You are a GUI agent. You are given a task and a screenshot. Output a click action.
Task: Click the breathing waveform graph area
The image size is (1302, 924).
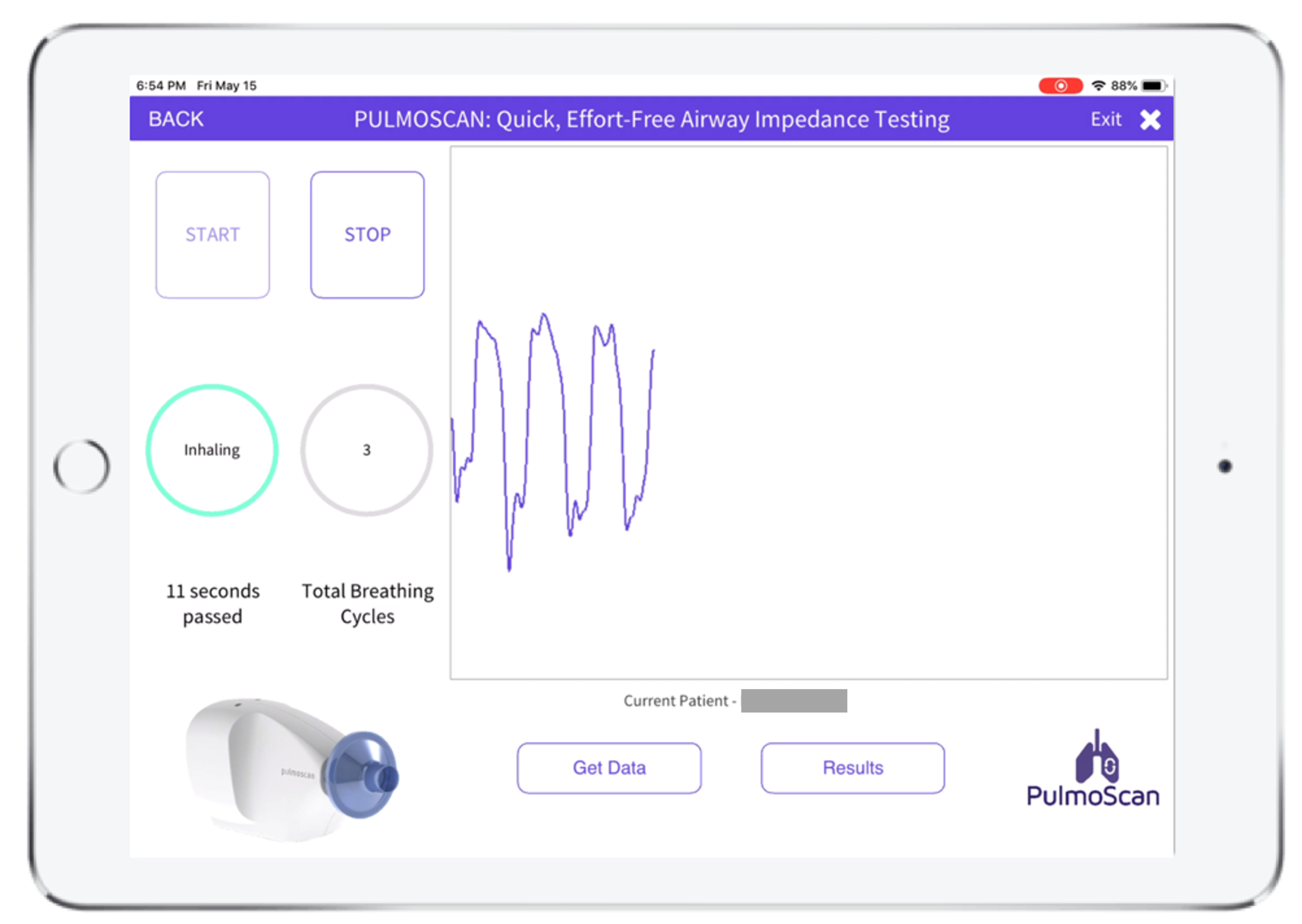[x=808, y=412]
